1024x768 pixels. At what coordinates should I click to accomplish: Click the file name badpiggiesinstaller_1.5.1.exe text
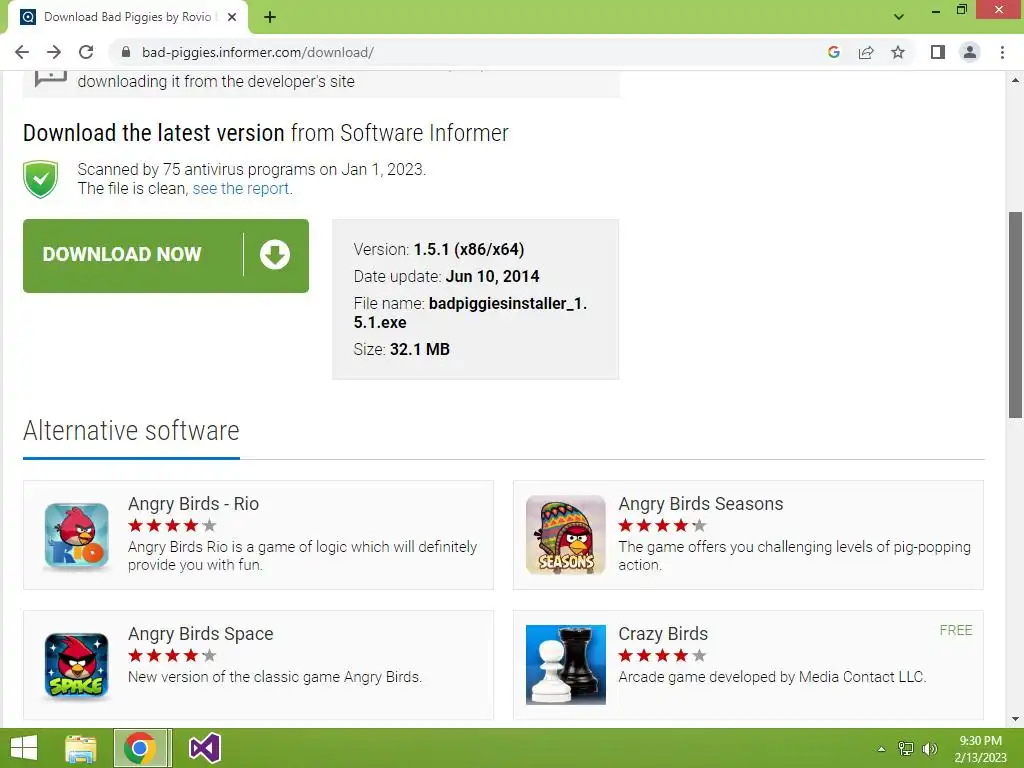coord(470,313)
